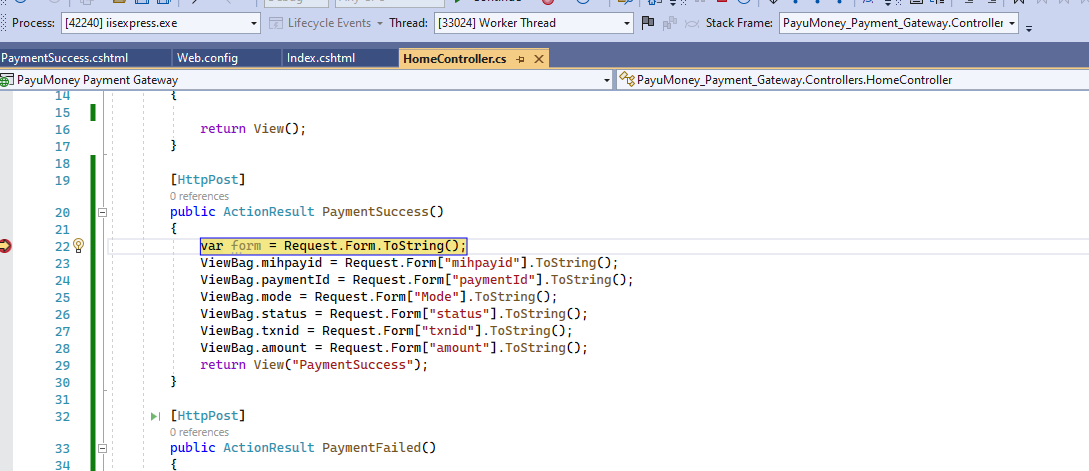Open the 0 references link above PaymentFailed

tap(199, 432)
